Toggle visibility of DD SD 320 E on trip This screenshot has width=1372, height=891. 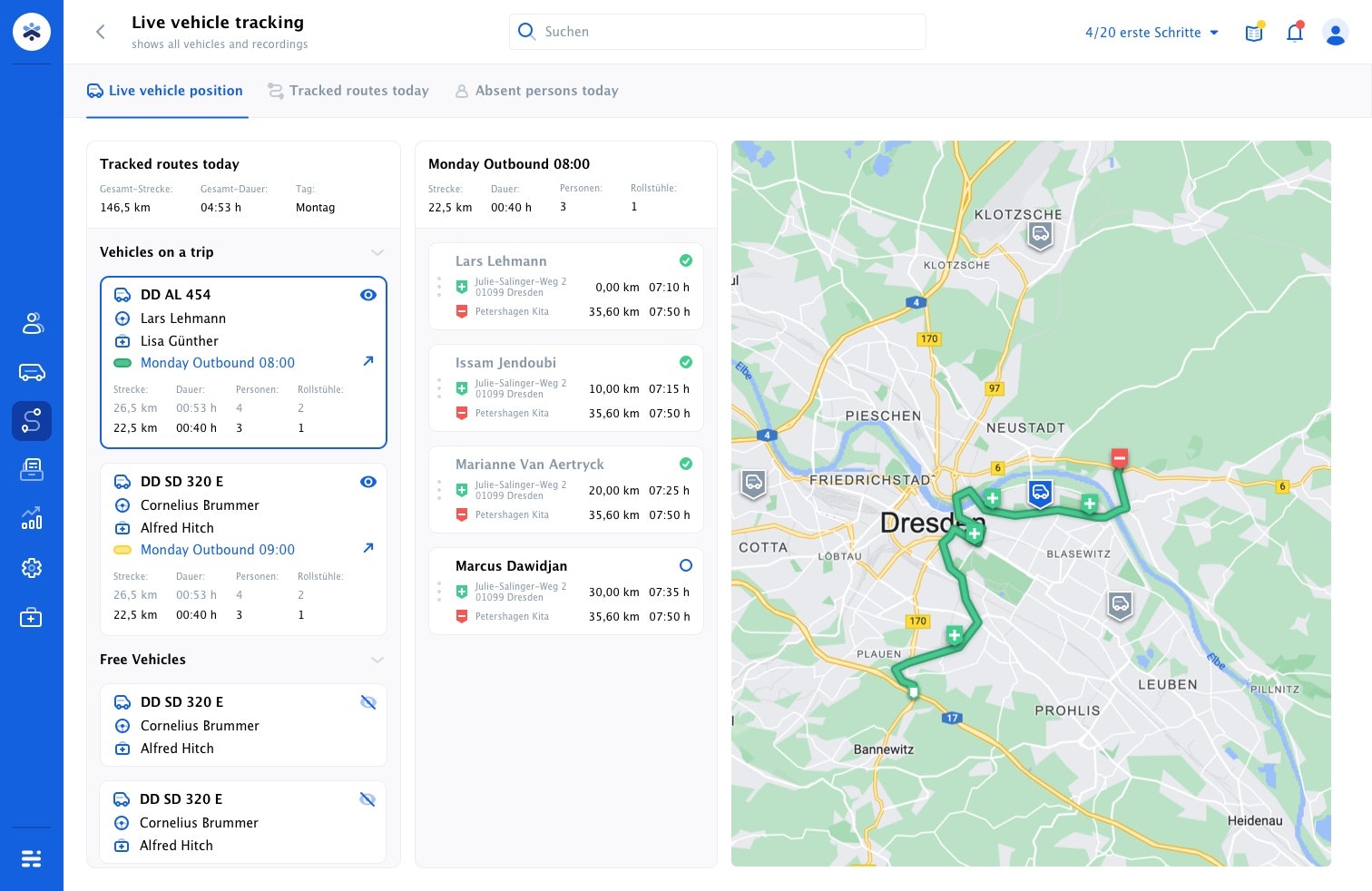368,482
